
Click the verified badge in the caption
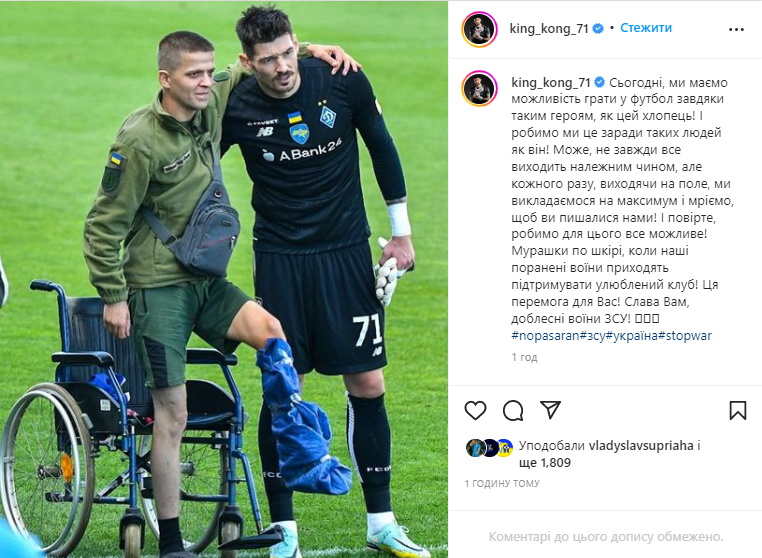pyautogui.click(x=600, y=82)
